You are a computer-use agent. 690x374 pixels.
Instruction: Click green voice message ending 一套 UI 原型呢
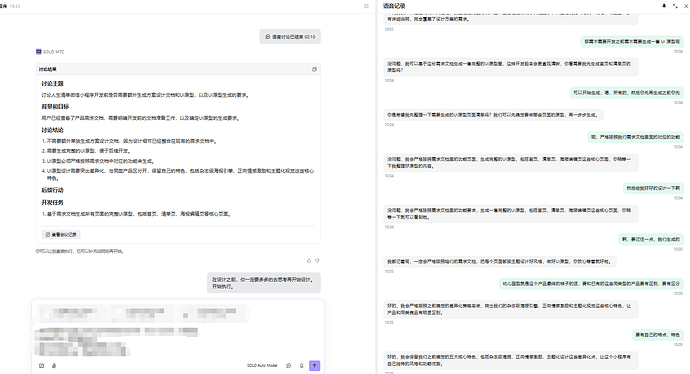632,41
